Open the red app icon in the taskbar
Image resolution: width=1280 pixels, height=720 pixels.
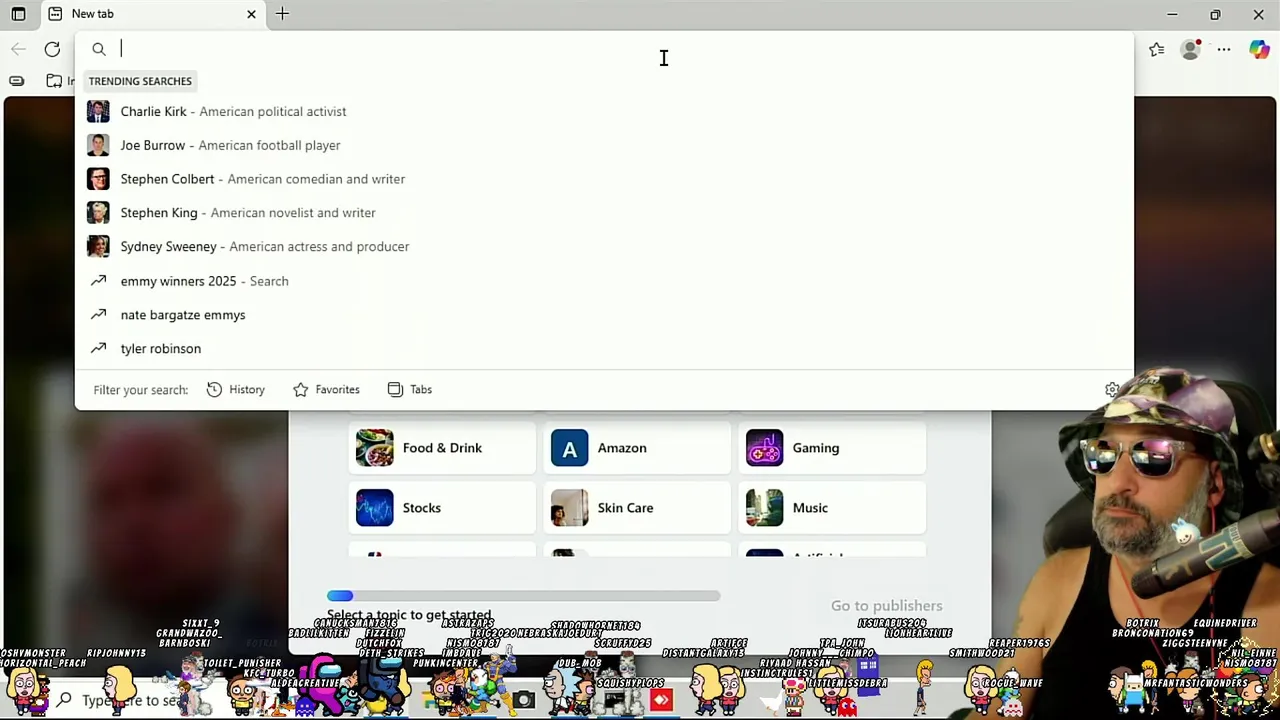661,701
